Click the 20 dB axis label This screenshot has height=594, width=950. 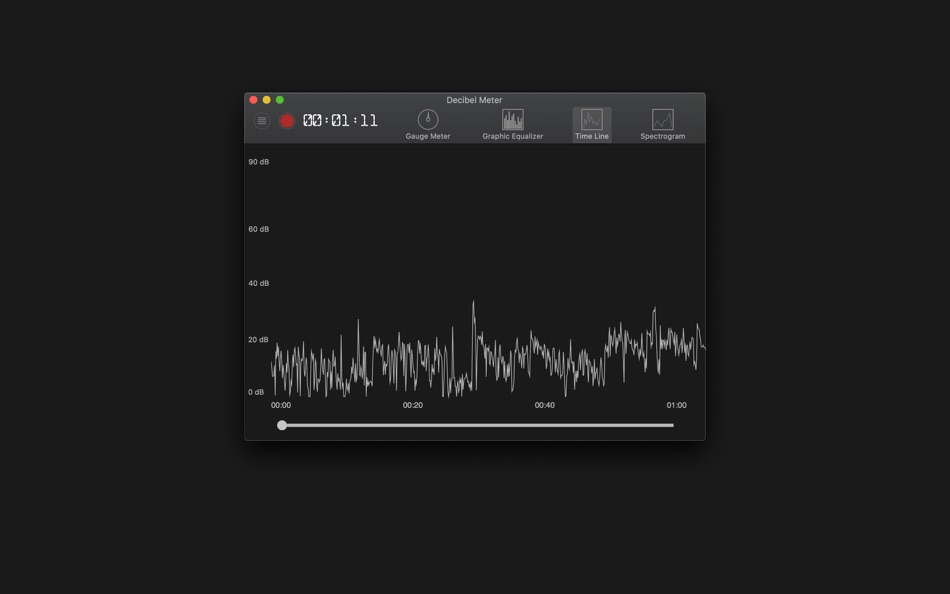click(x=258, y=339)
